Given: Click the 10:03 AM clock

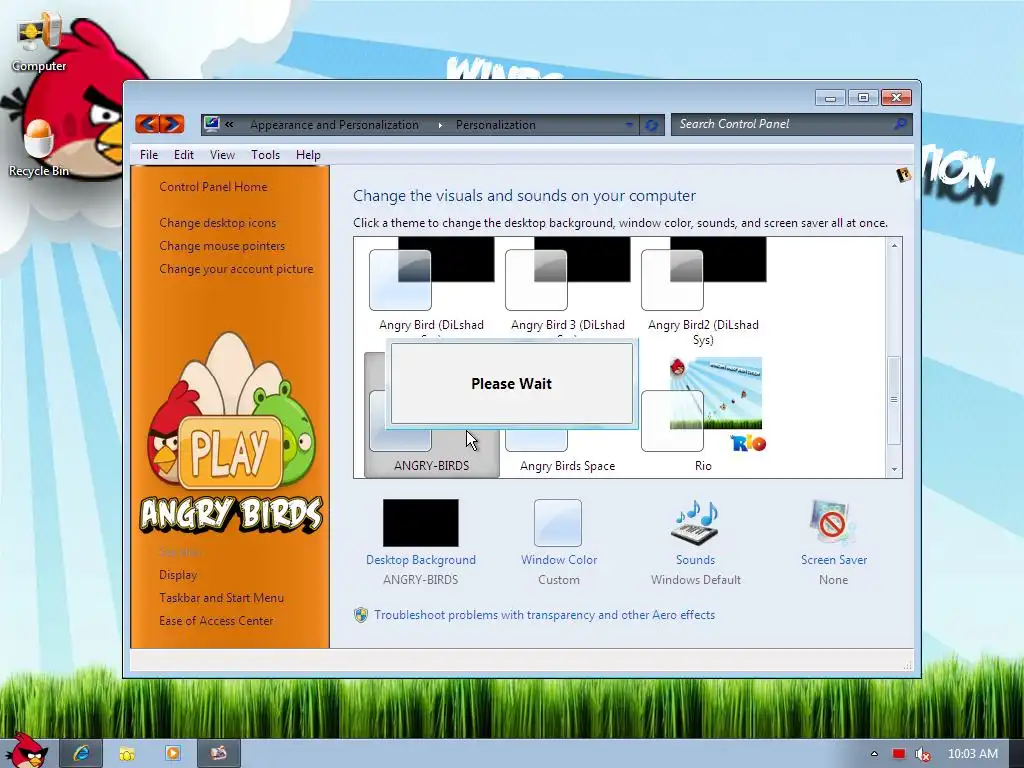Looking at the screenshot, I should click(x=973, y=754).
